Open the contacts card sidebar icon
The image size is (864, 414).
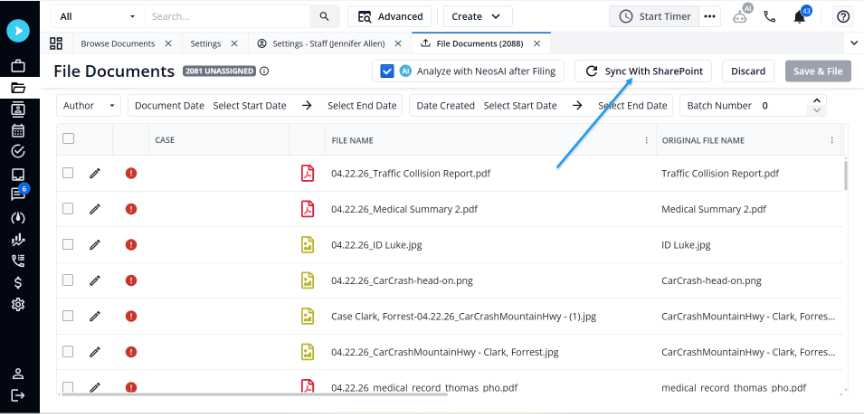point(18,109)
